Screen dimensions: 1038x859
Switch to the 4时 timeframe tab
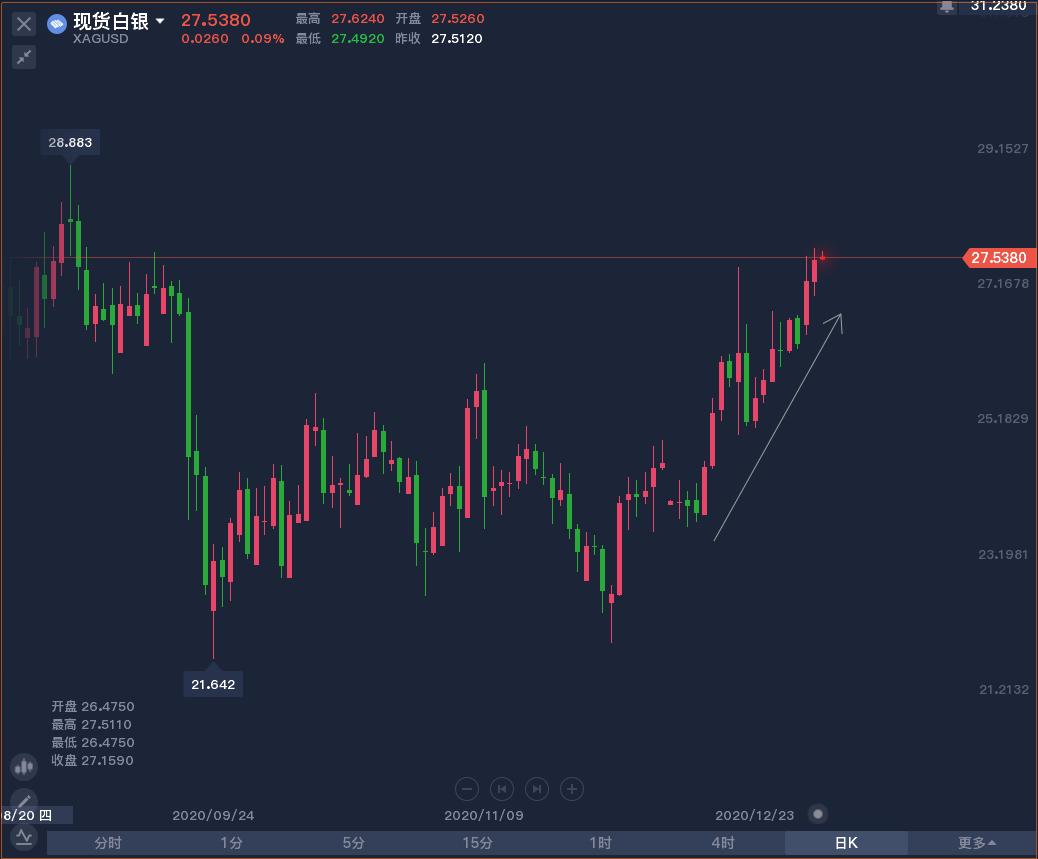click(x=723, y=843)
